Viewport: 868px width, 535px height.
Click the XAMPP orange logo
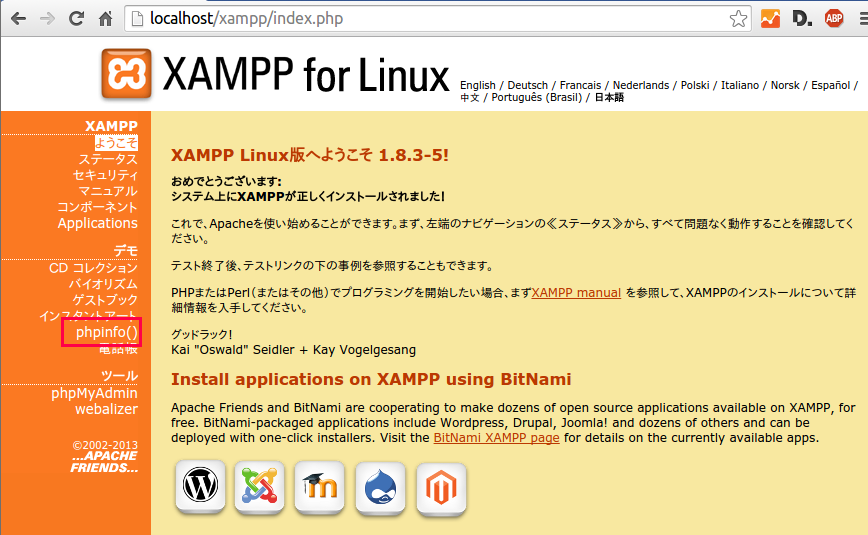click(126, 74)
